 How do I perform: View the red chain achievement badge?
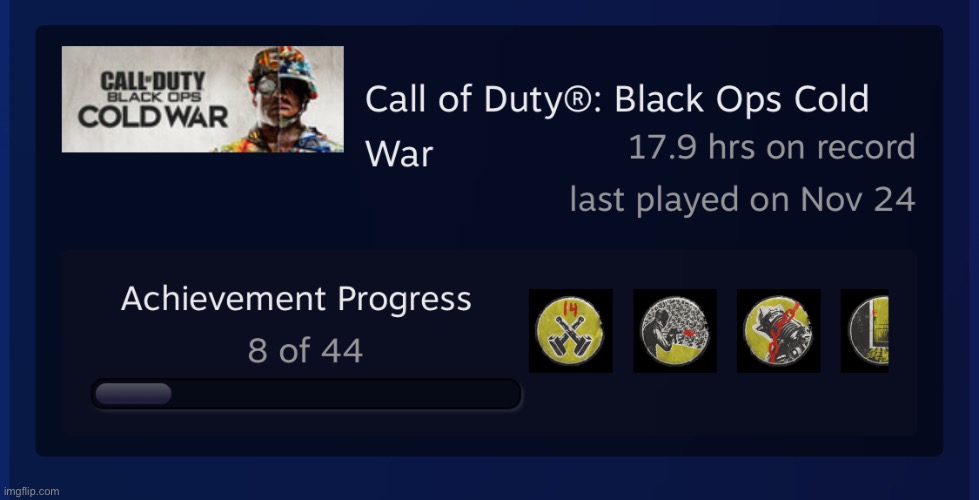click(x=779, y=331)
